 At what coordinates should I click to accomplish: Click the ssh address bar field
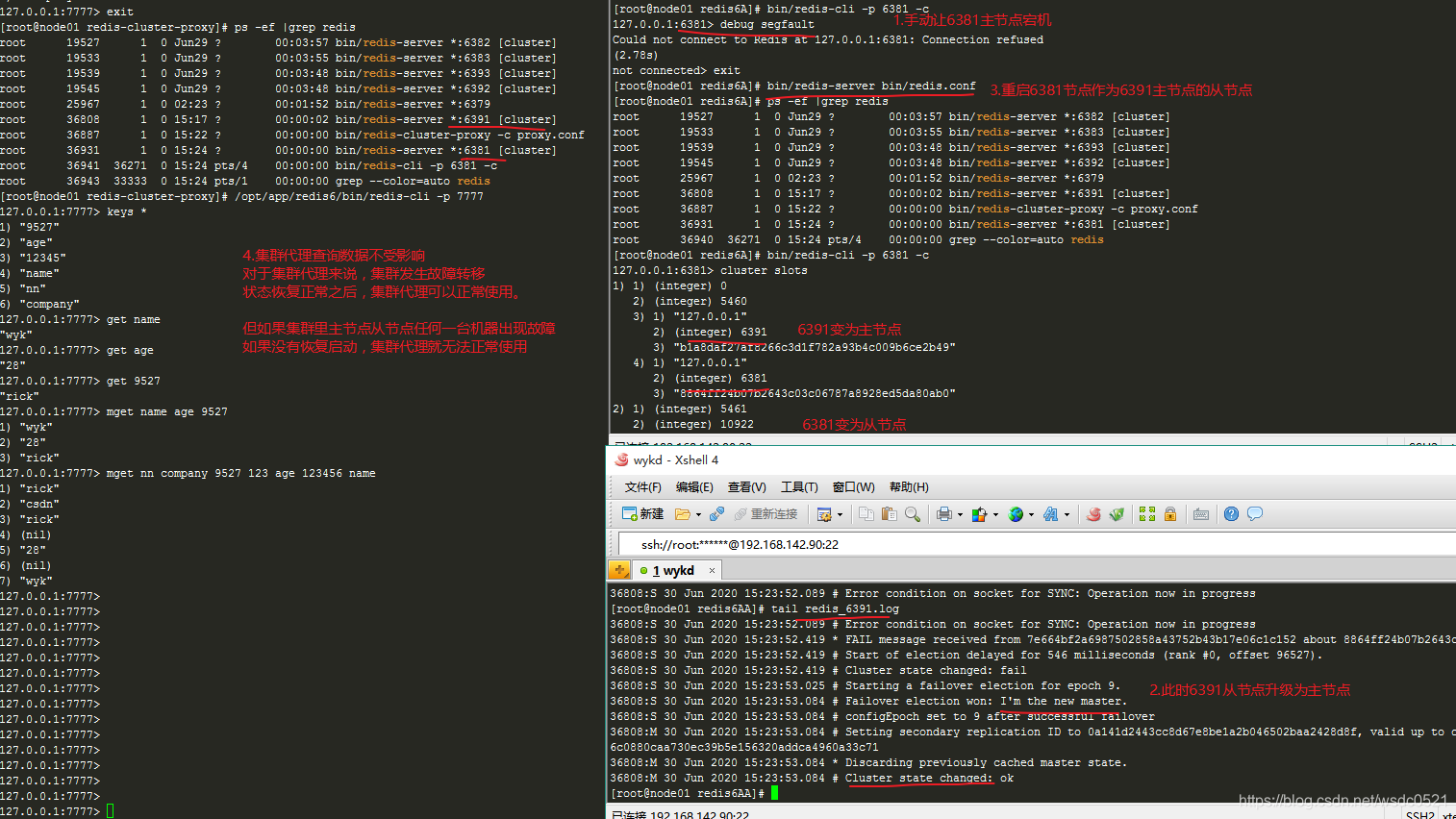coord(1037,544)
